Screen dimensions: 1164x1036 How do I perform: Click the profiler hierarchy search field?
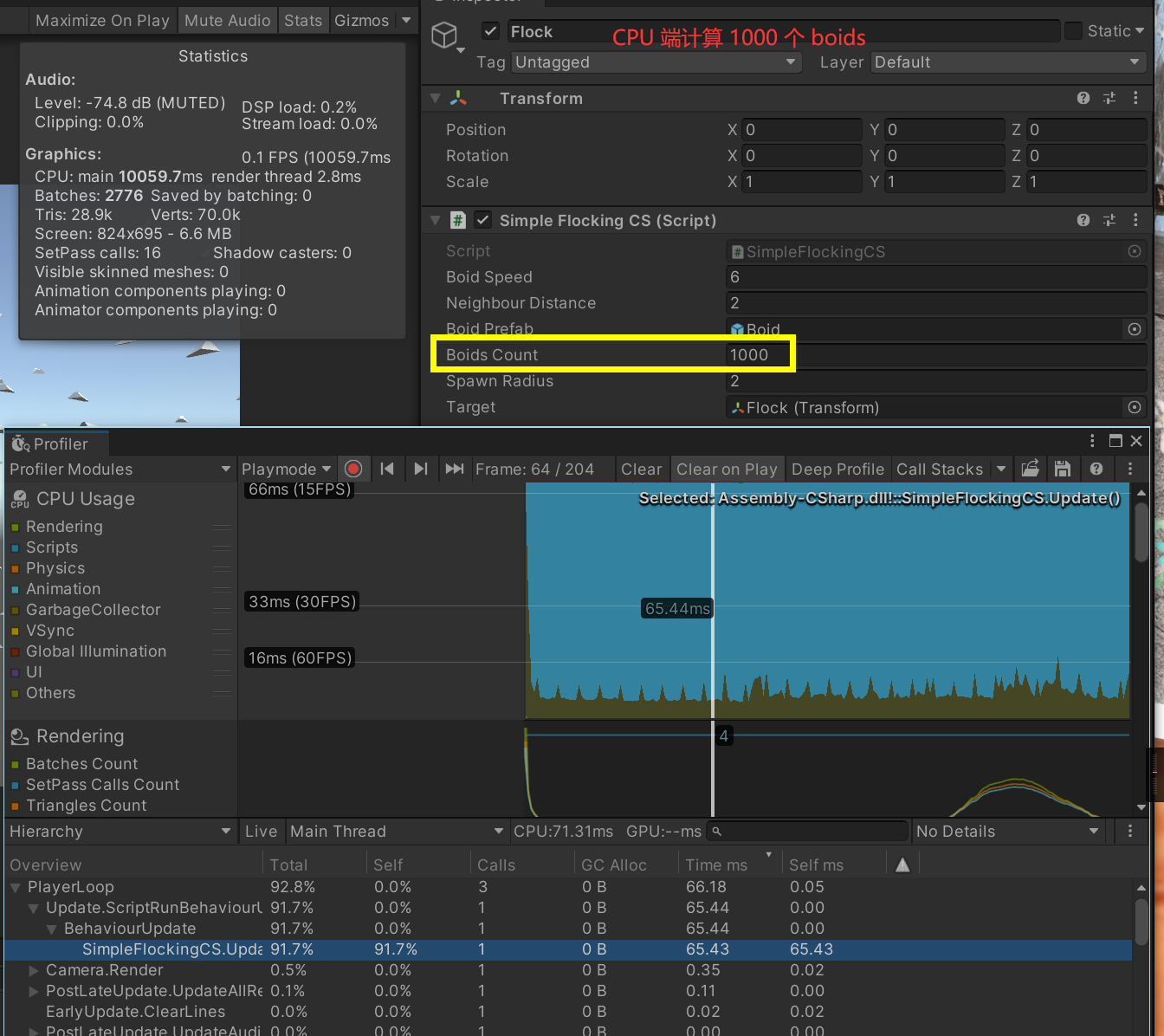808,831
